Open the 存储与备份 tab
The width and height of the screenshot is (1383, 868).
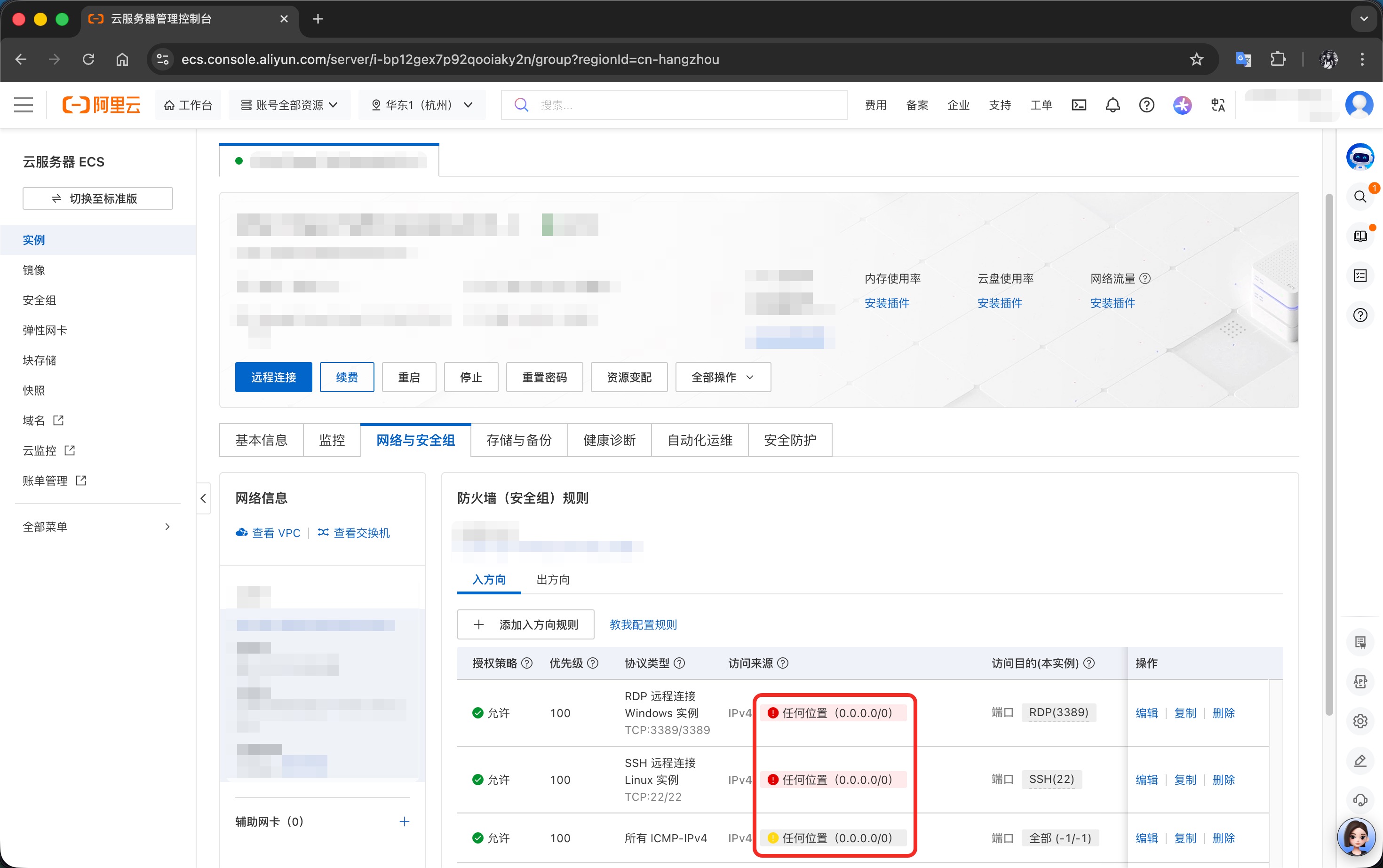(518, 440)
